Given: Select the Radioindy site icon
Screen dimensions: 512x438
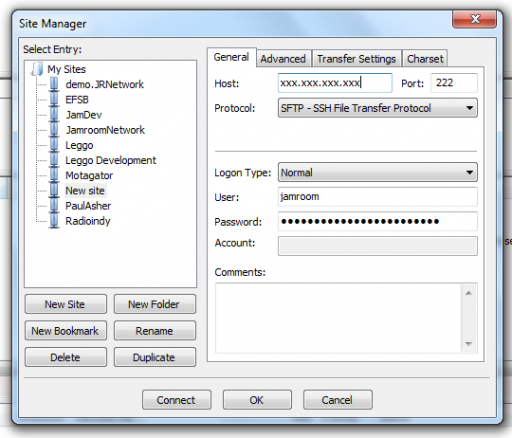Looking at the screenshot, I should coord(54,221).
